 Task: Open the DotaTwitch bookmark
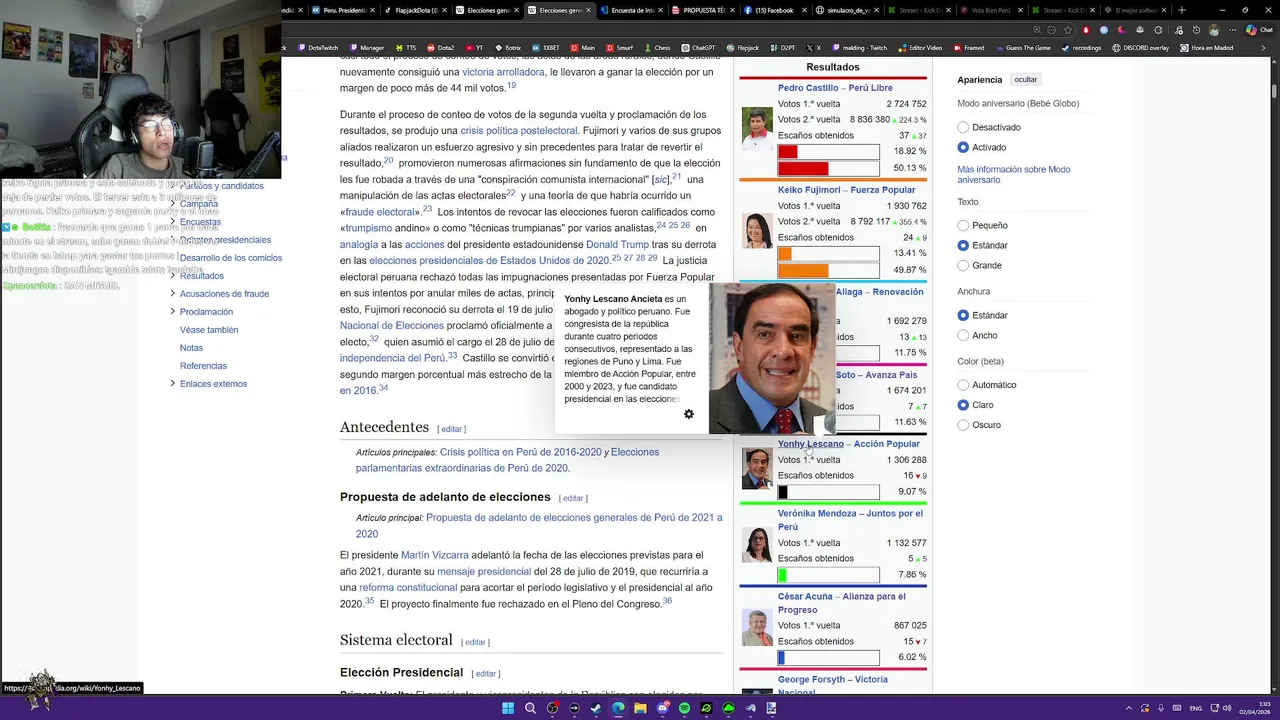(x=318, y=48)
